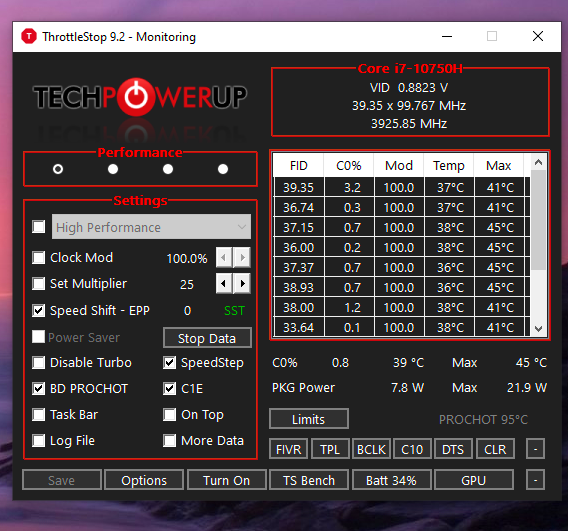Select the fourth Performance profile radio button
The height and width of the screenshot is (531, 568).
click(x=223, y=169)
